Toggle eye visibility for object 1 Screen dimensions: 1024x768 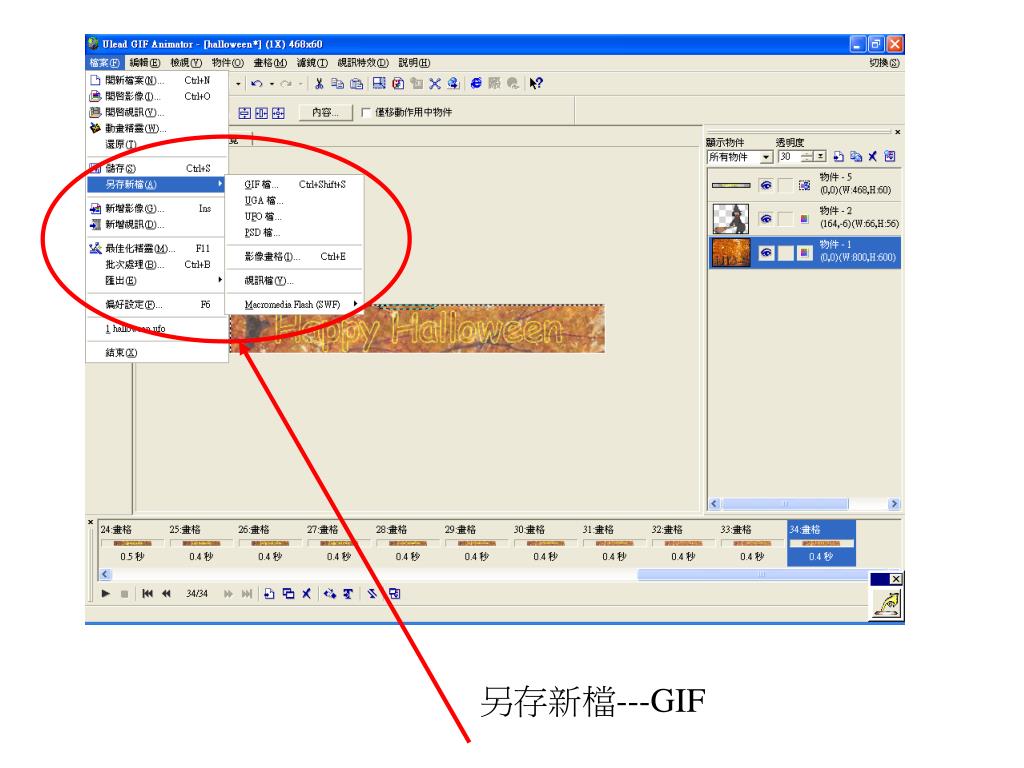[766, 252]
